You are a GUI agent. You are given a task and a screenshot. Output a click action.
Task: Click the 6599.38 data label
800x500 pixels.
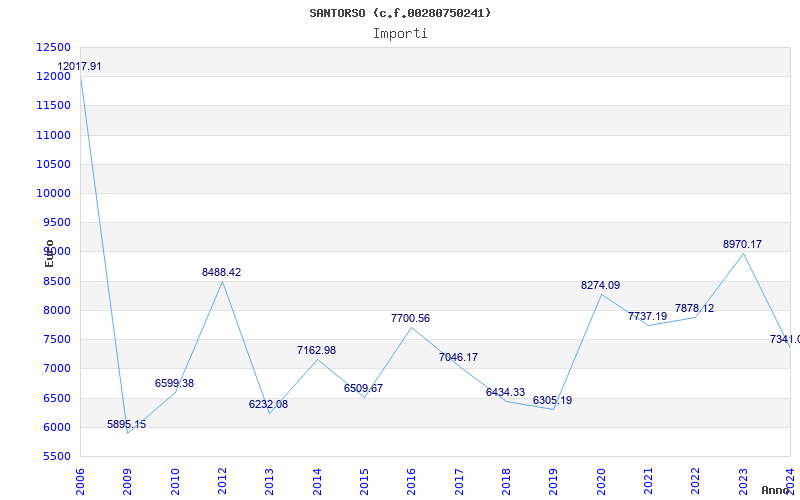174,383
